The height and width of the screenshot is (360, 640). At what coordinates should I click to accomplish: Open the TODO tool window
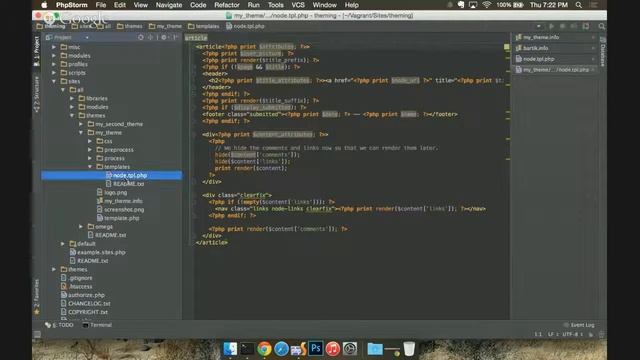coord(60,325)
